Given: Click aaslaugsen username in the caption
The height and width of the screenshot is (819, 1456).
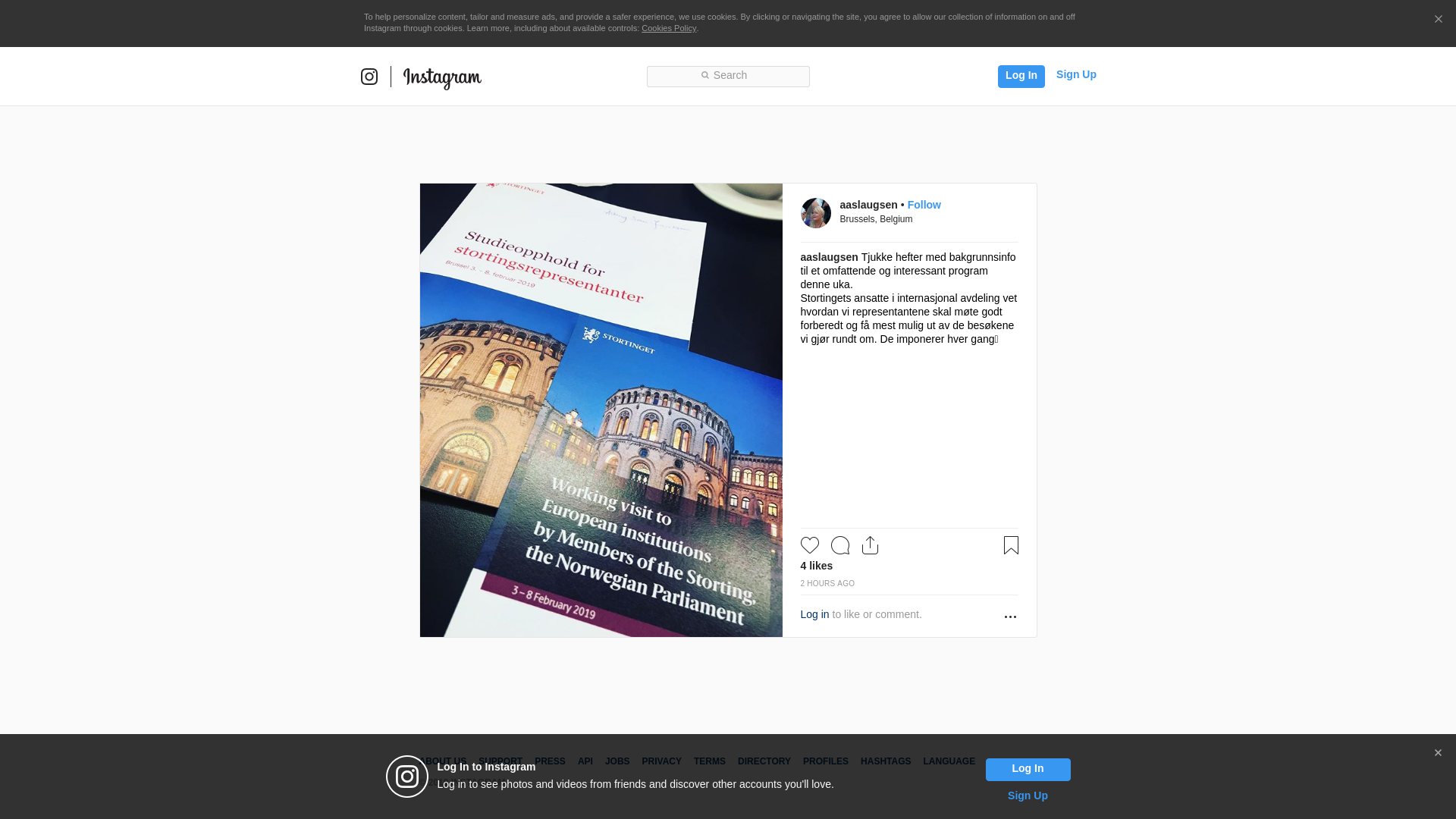Looking at the screenshot, I should tap(829, 257).
